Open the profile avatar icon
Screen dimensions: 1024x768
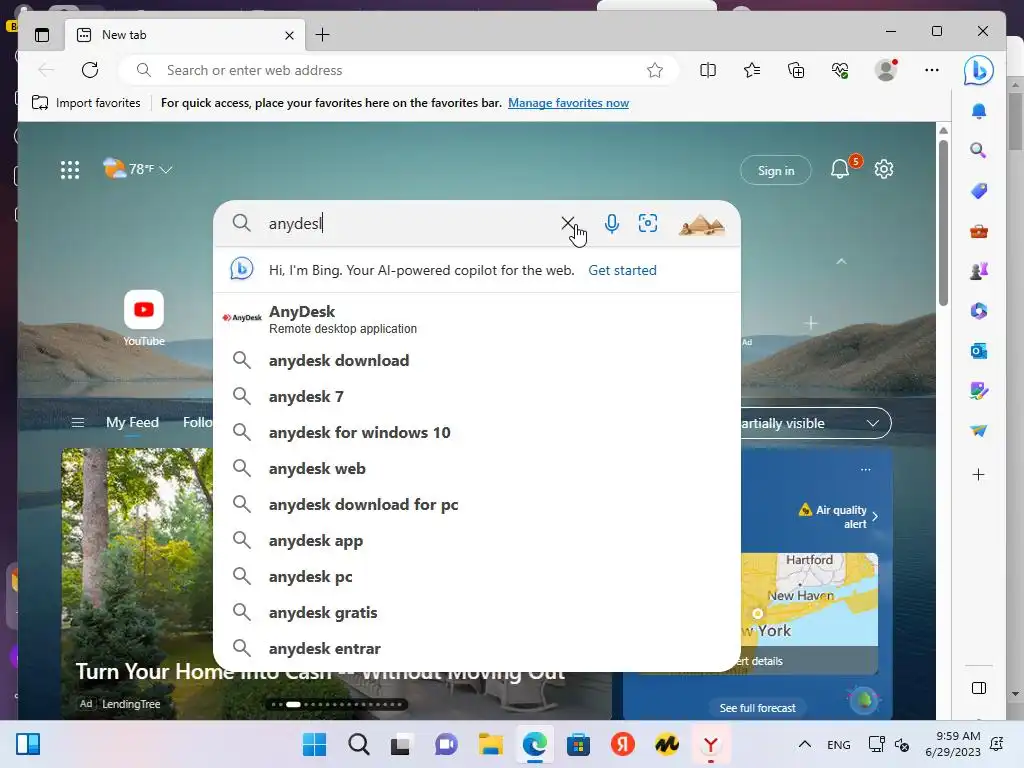(x=886, y=70)
